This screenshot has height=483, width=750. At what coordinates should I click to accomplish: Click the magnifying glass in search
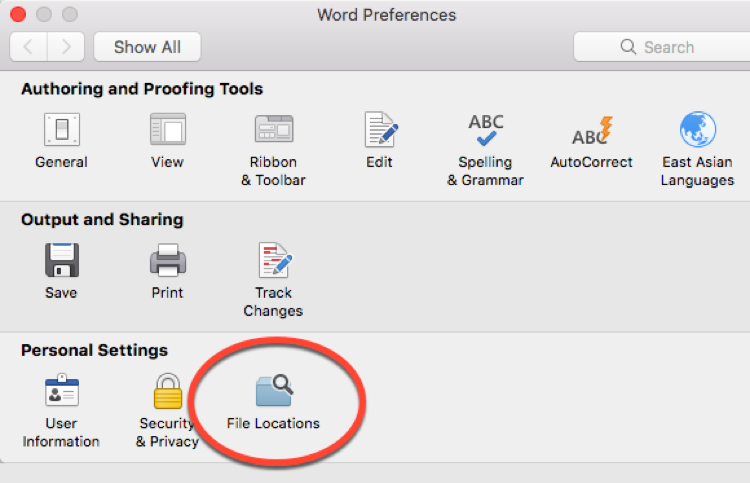tap(628, 47)
